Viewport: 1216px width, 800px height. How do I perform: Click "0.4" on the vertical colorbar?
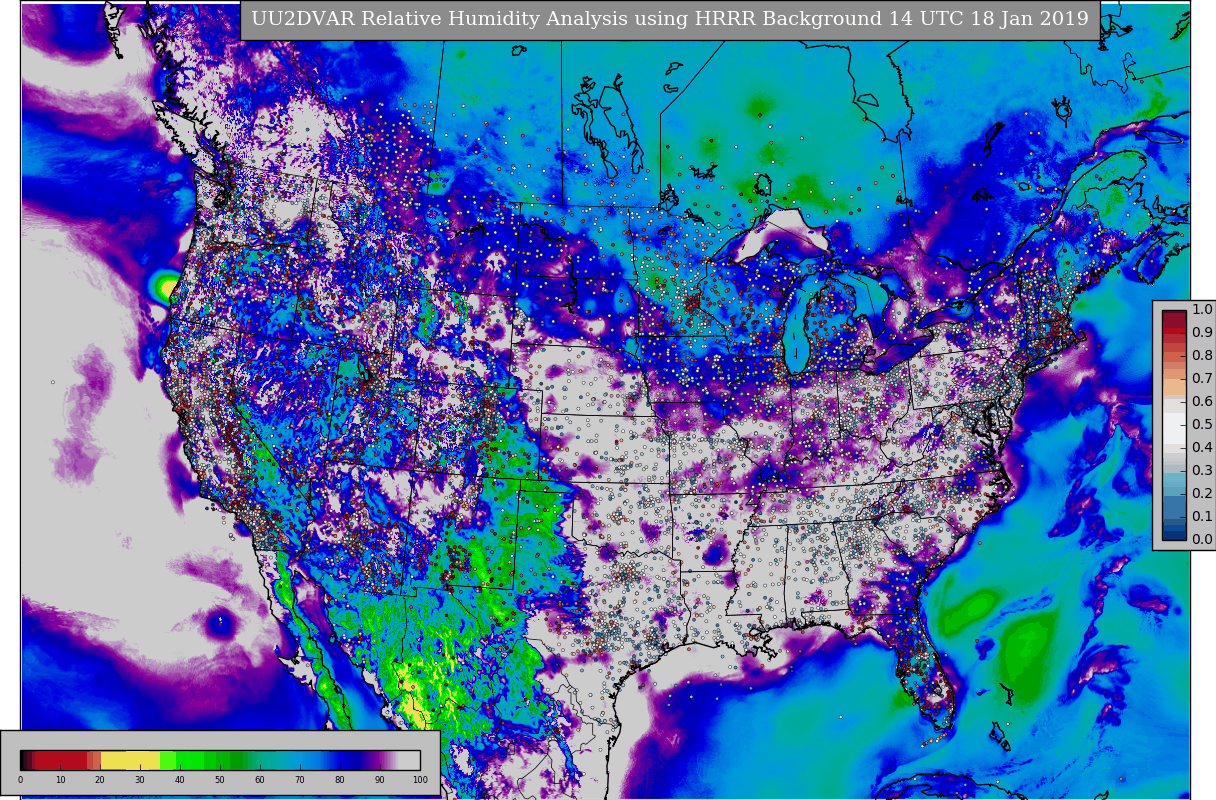pos(1202,448)
